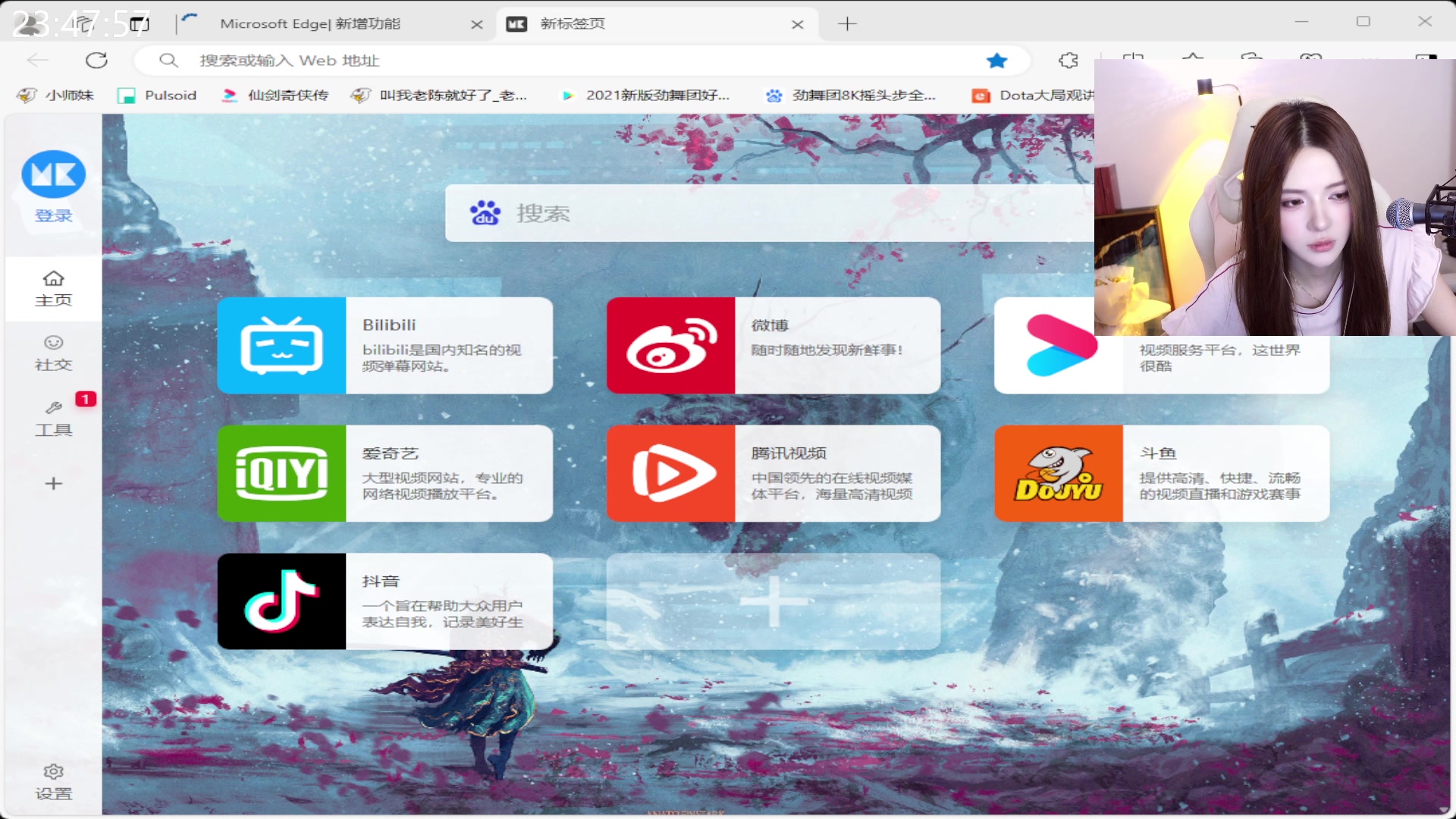Click the 微博 title text
The height and width of the screenshot is (819, 1456).
(770, 325)
